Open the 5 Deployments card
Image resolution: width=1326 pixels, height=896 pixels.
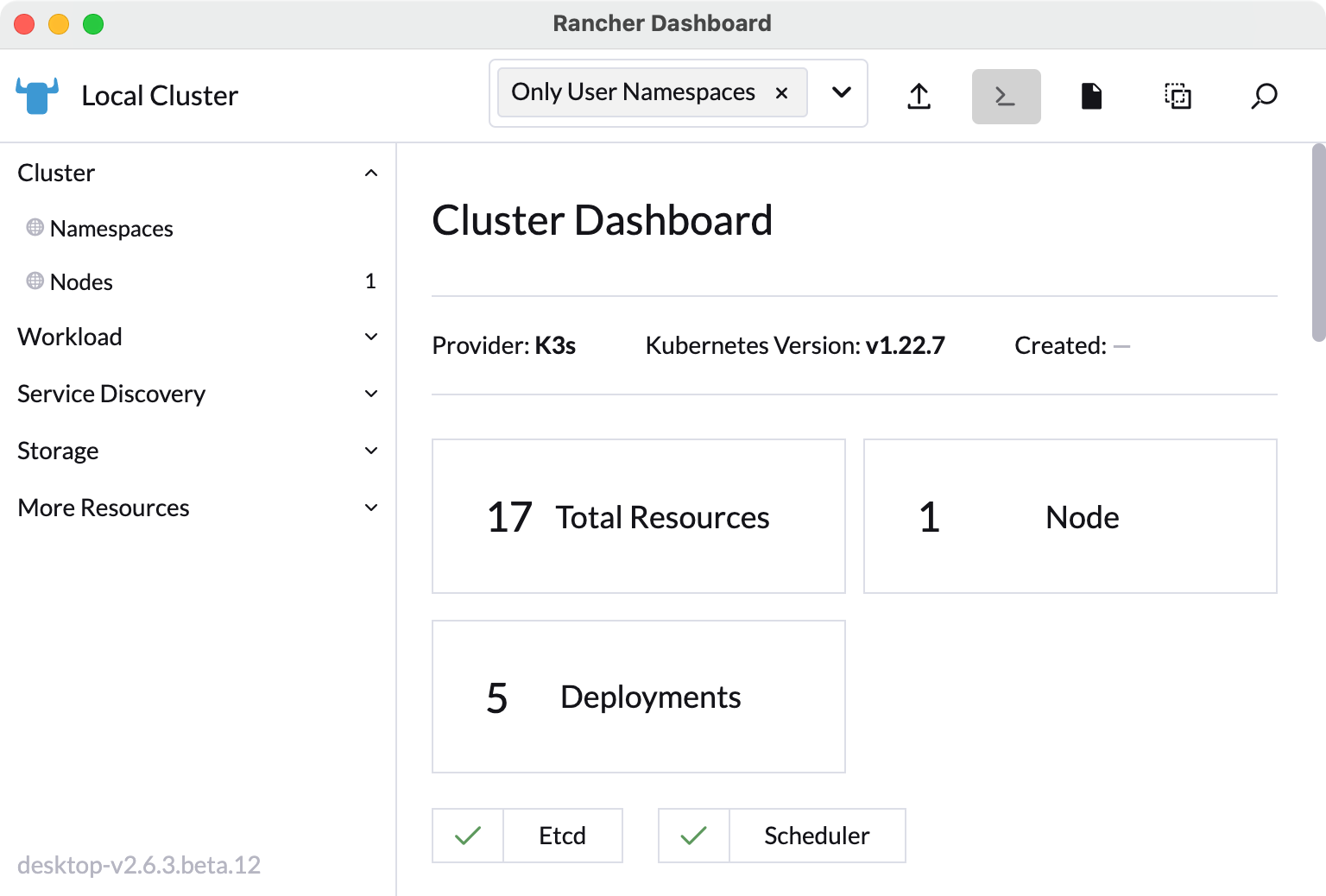click(638, 697)
